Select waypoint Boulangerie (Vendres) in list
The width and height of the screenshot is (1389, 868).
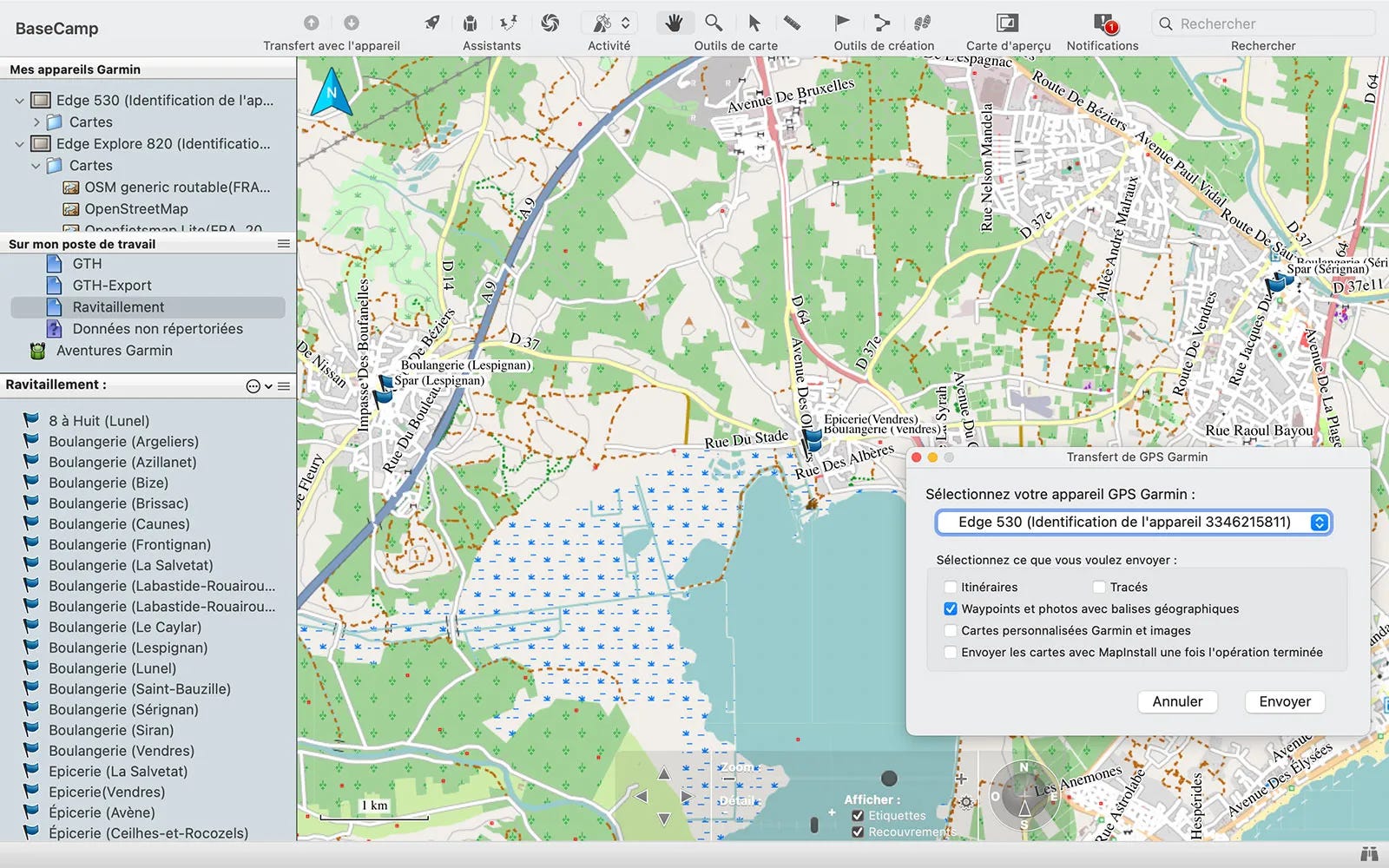coord(121,751)
